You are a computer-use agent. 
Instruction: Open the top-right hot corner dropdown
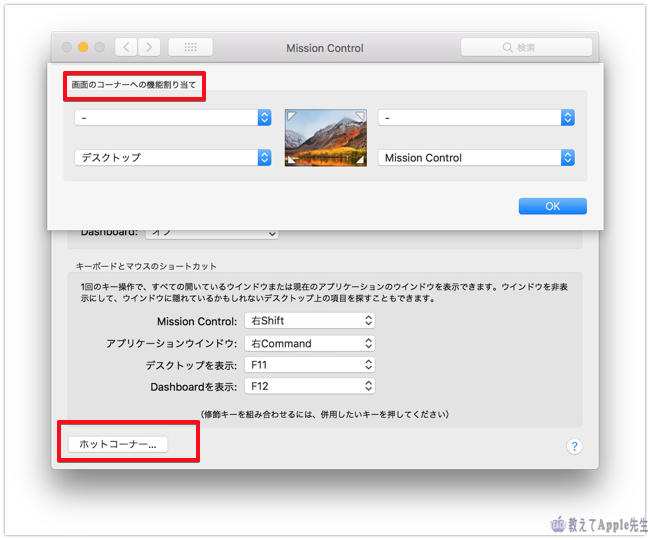(x=476, y=118)
